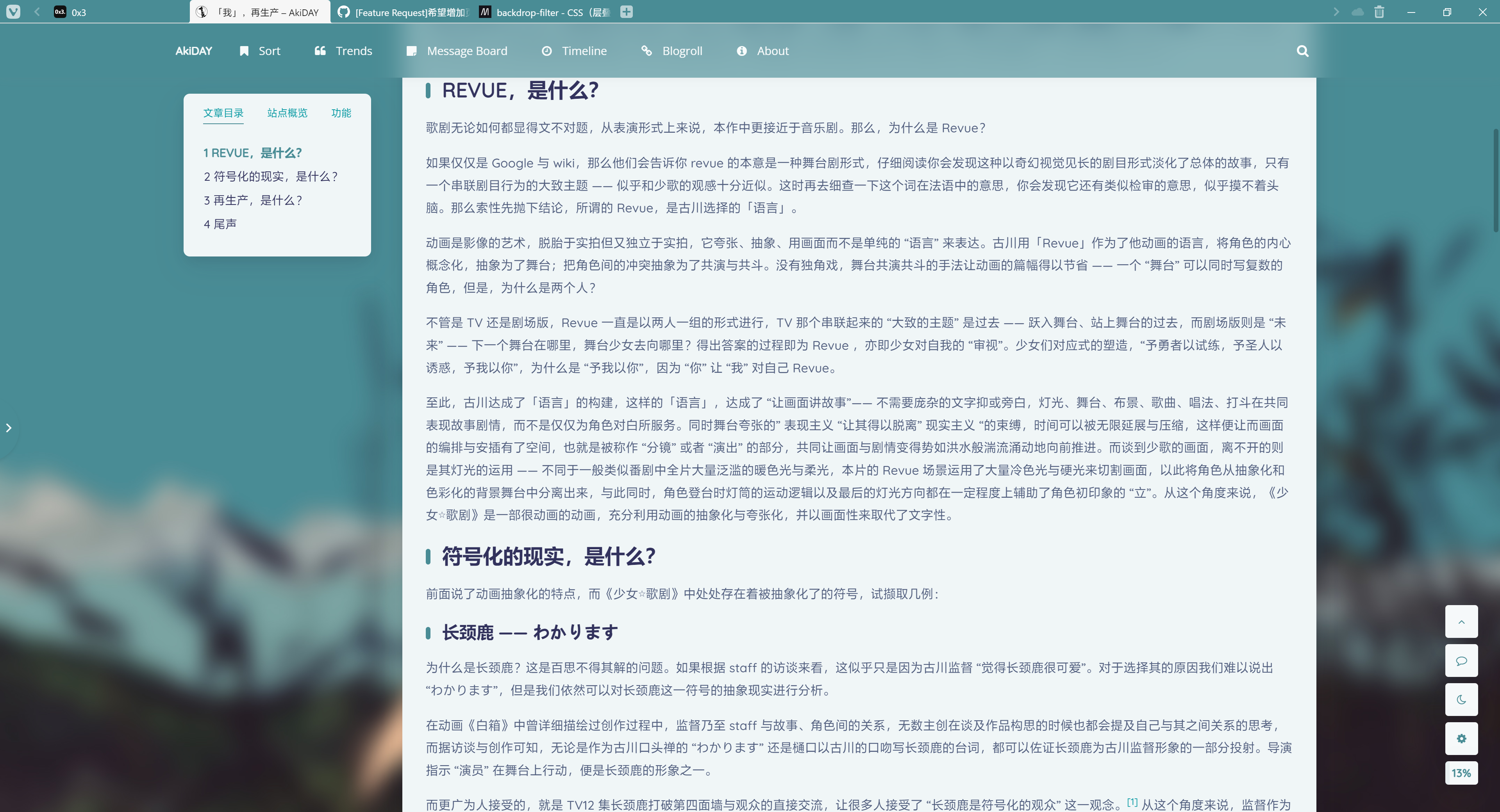Screen dimensions: 1500x812
Task: Open comments via the speech bubble button
Action: pos(1462,661)
